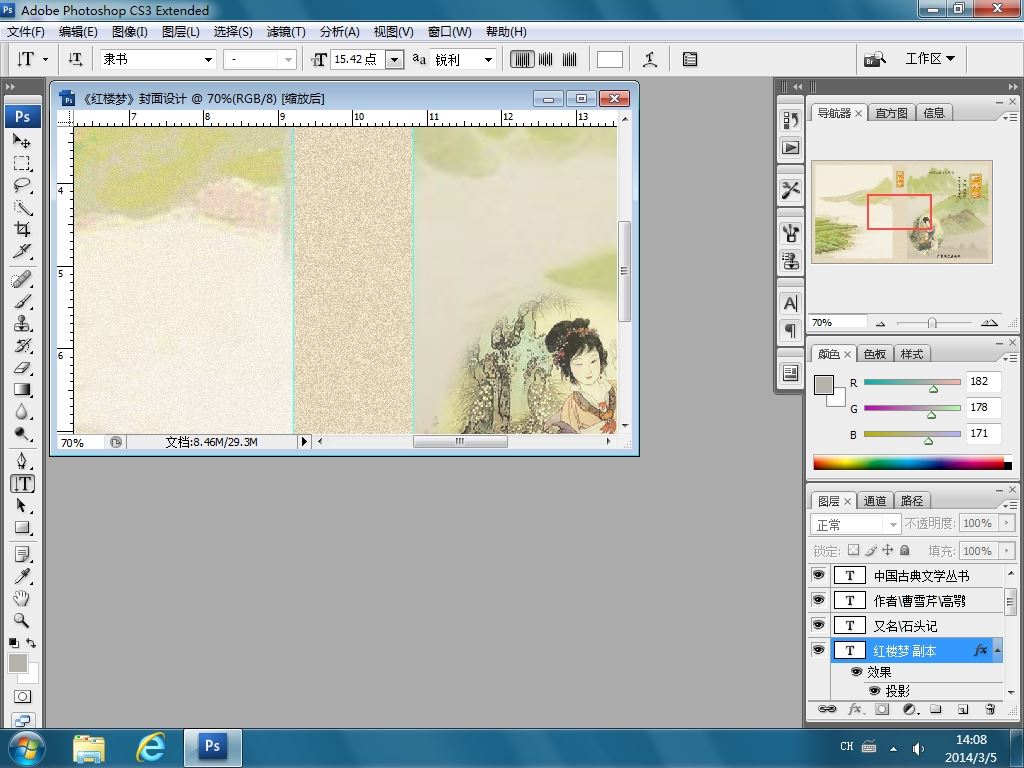1024x768 pixels.
Task: Swap foreground and background colors
Action: point(31,643)
